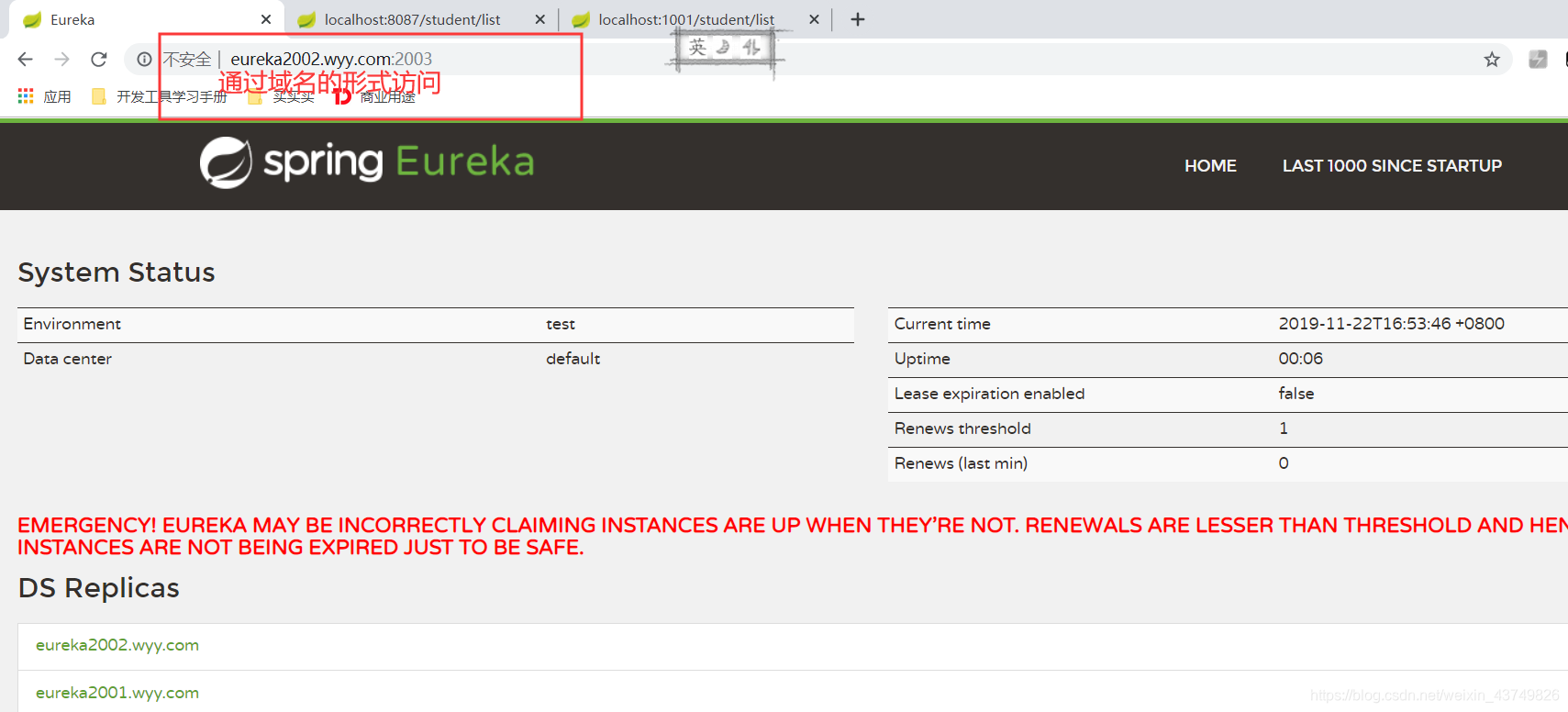Screen dimensions: 1568x712
Task: Open the eureka2001.wyy.com replica link
Action: (117, 693)
